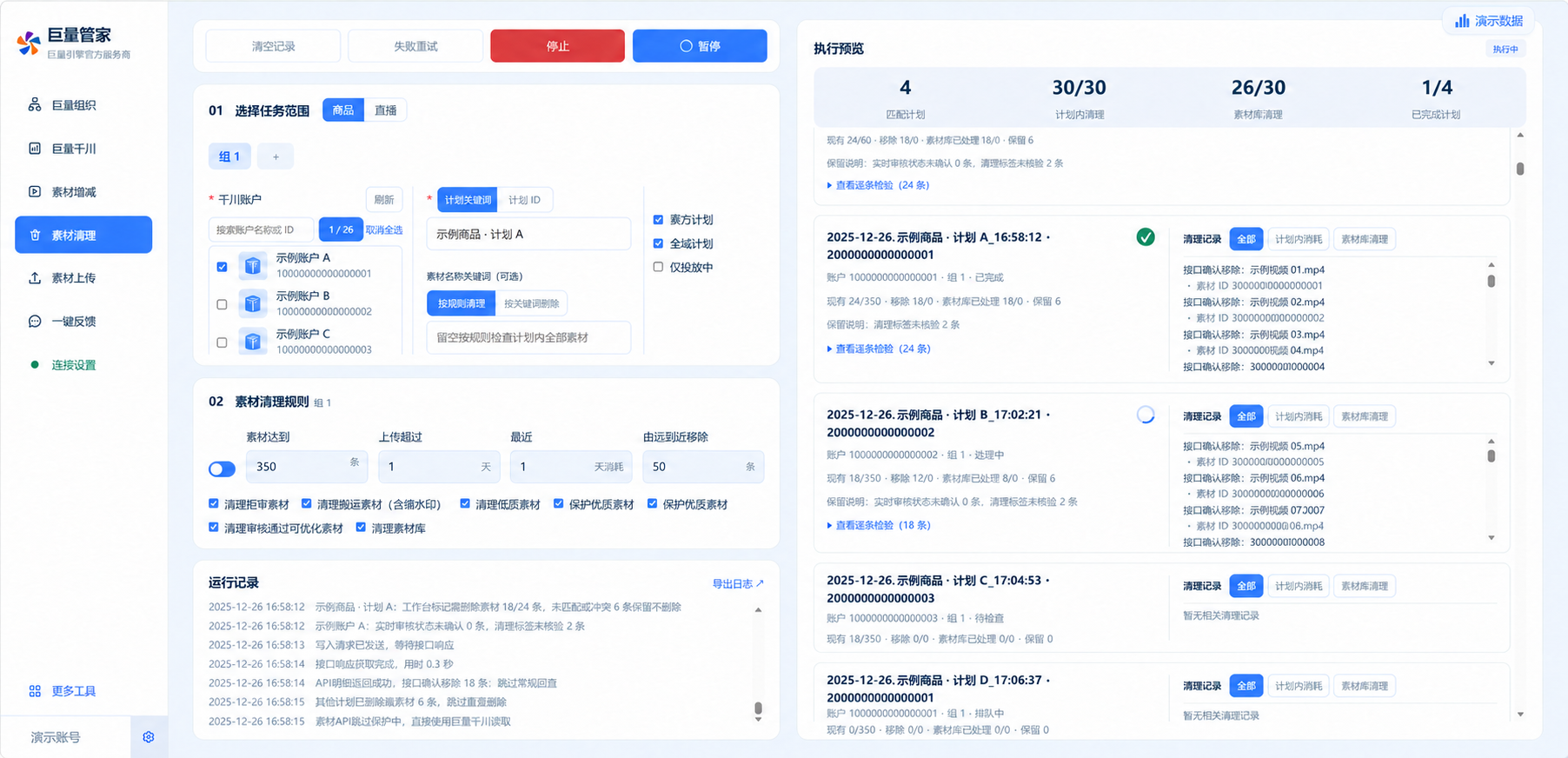
Task: Enable the 仅投放中 checkbox
Action: click(658, 267)
